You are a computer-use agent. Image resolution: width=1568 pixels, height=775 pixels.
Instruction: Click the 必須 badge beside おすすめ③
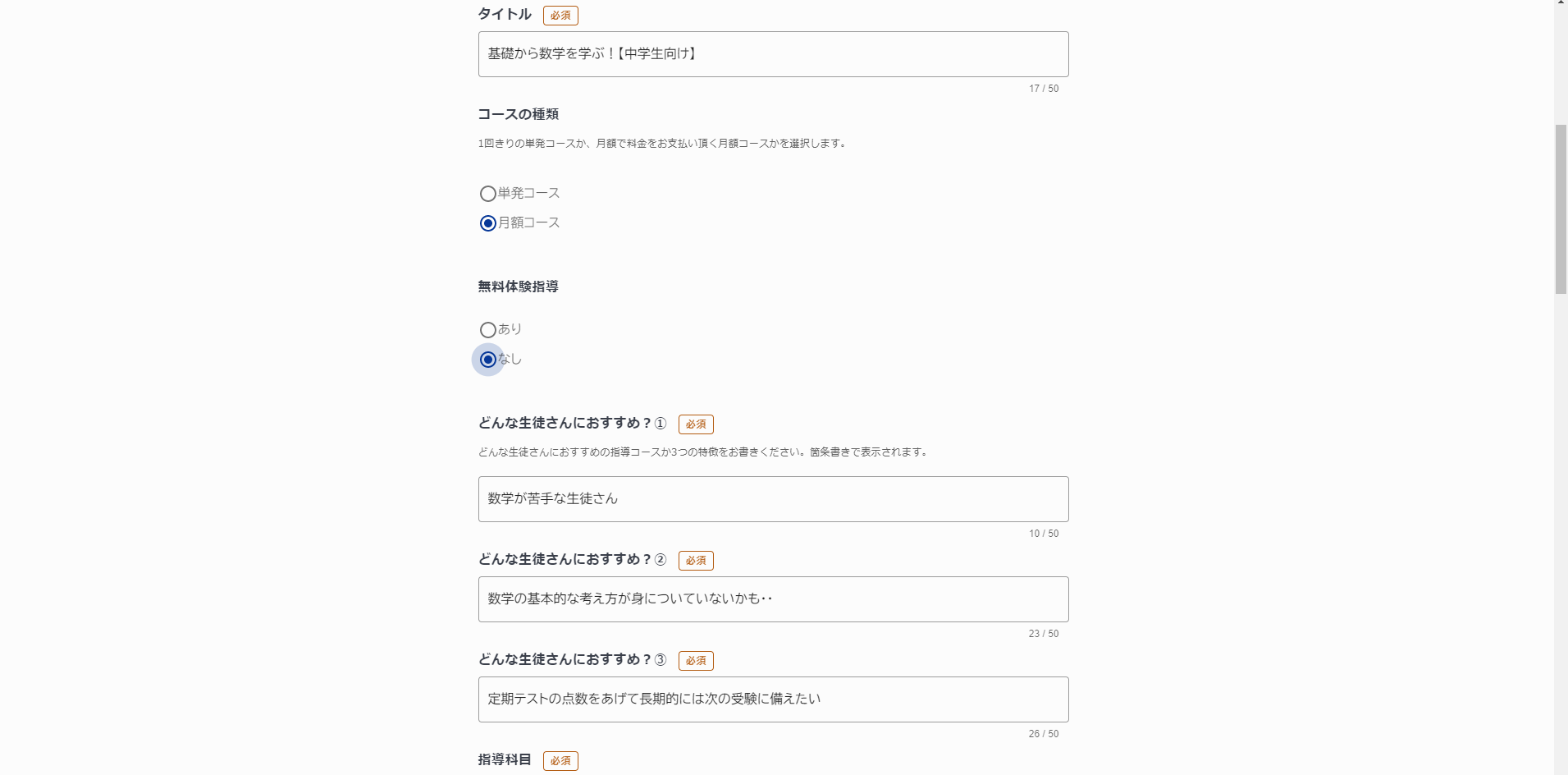(x=696, y=661)
